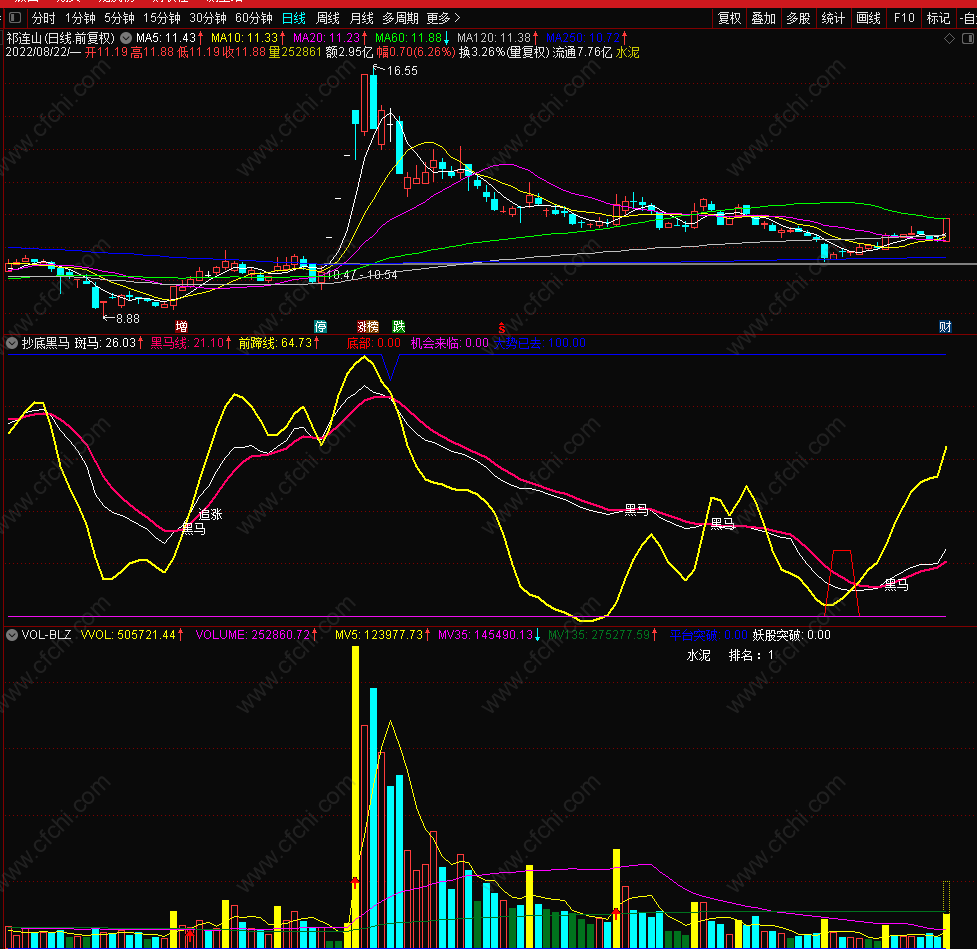Click the red S signal marker
977x949 pixels.
[x=502, y=328]
